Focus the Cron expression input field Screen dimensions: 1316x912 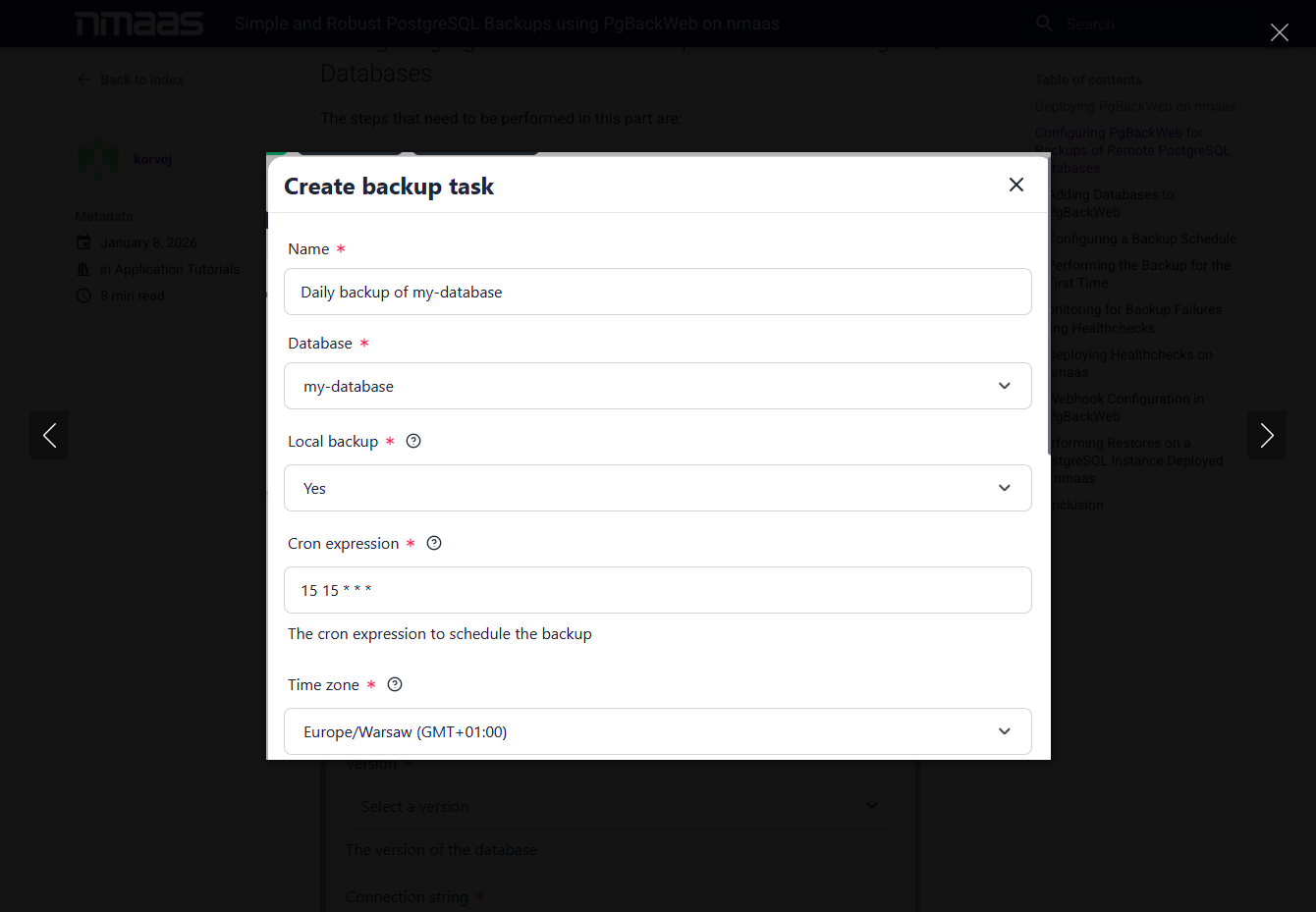[658, 590]
